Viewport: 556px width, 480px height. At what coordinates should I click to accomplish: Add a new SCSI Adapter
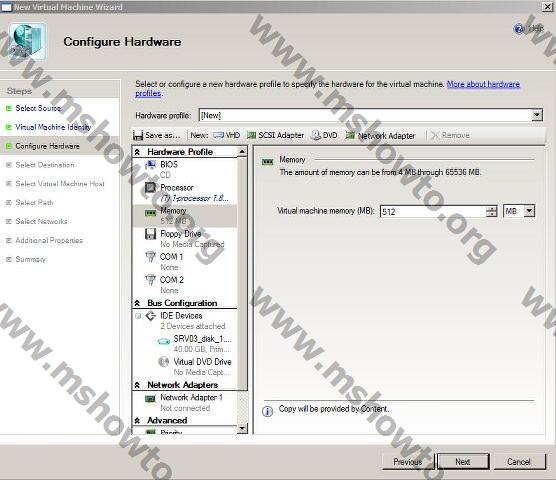pos(276,135)
